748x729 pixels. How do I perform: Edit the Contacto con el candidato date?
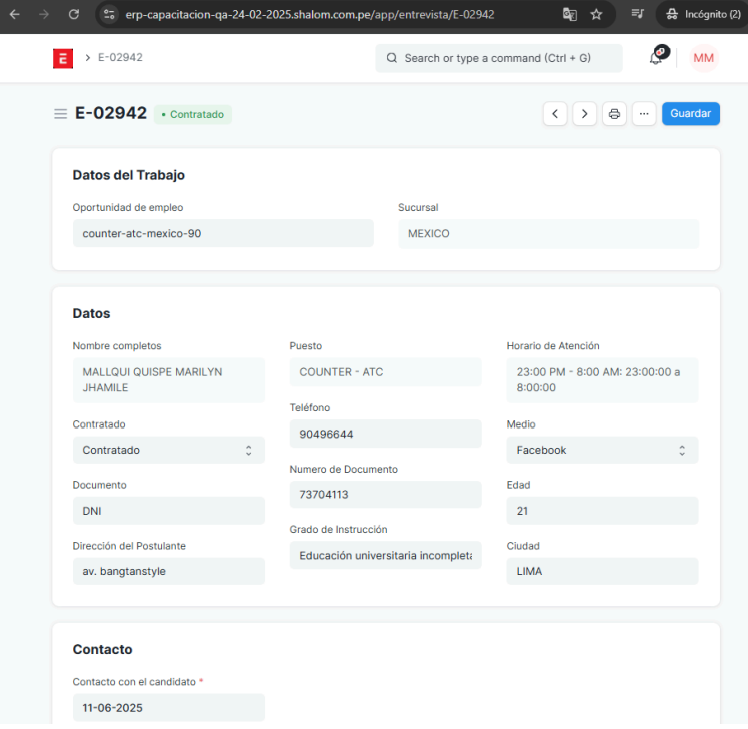click(x=168, y=707)
